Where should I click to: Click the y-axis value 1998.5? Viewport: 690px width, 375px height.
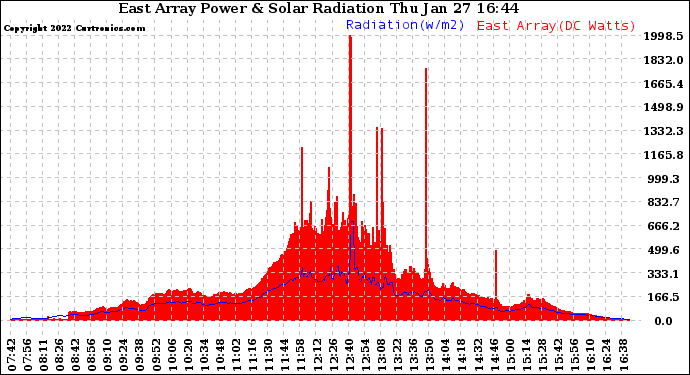664,36
